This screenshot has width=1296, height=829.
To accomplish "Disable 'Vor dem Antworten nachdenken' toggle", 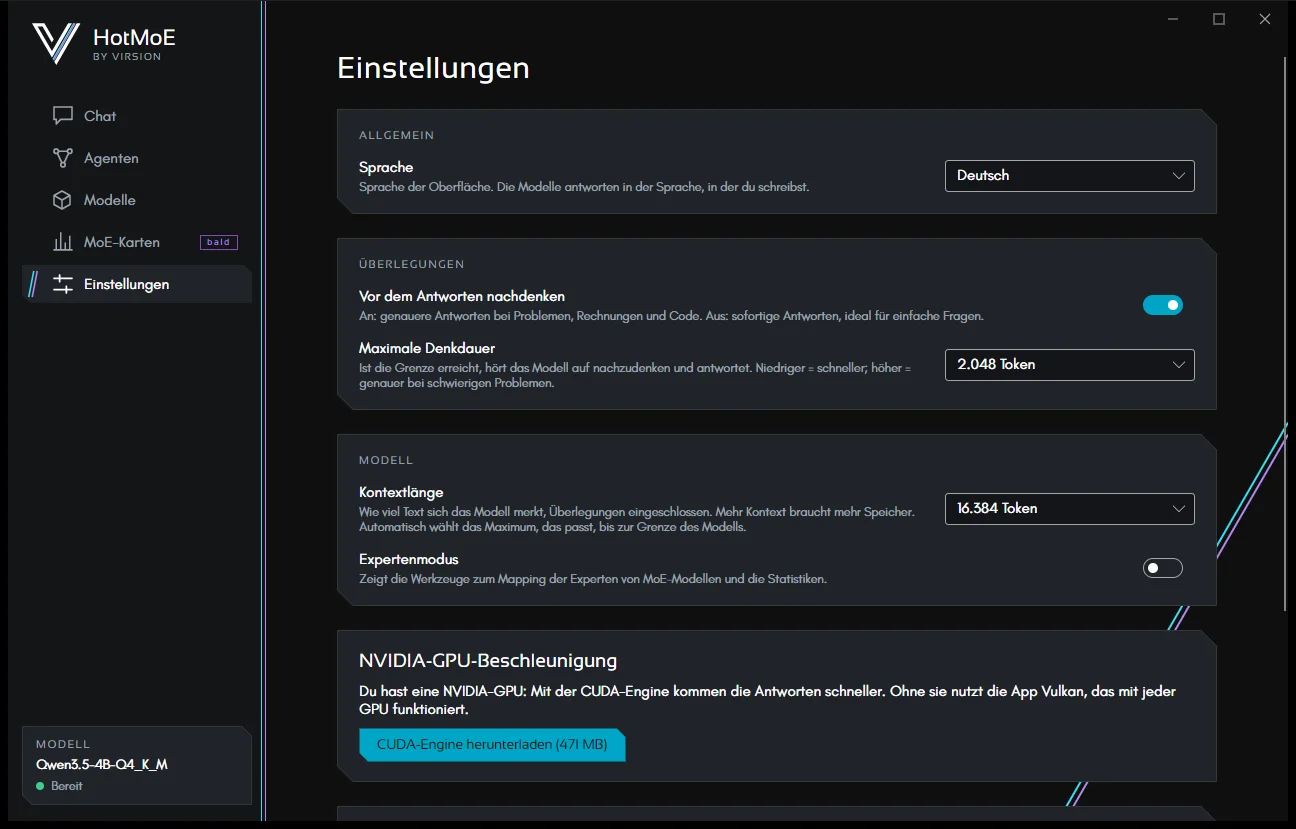I will click(x=1163, y=305).
